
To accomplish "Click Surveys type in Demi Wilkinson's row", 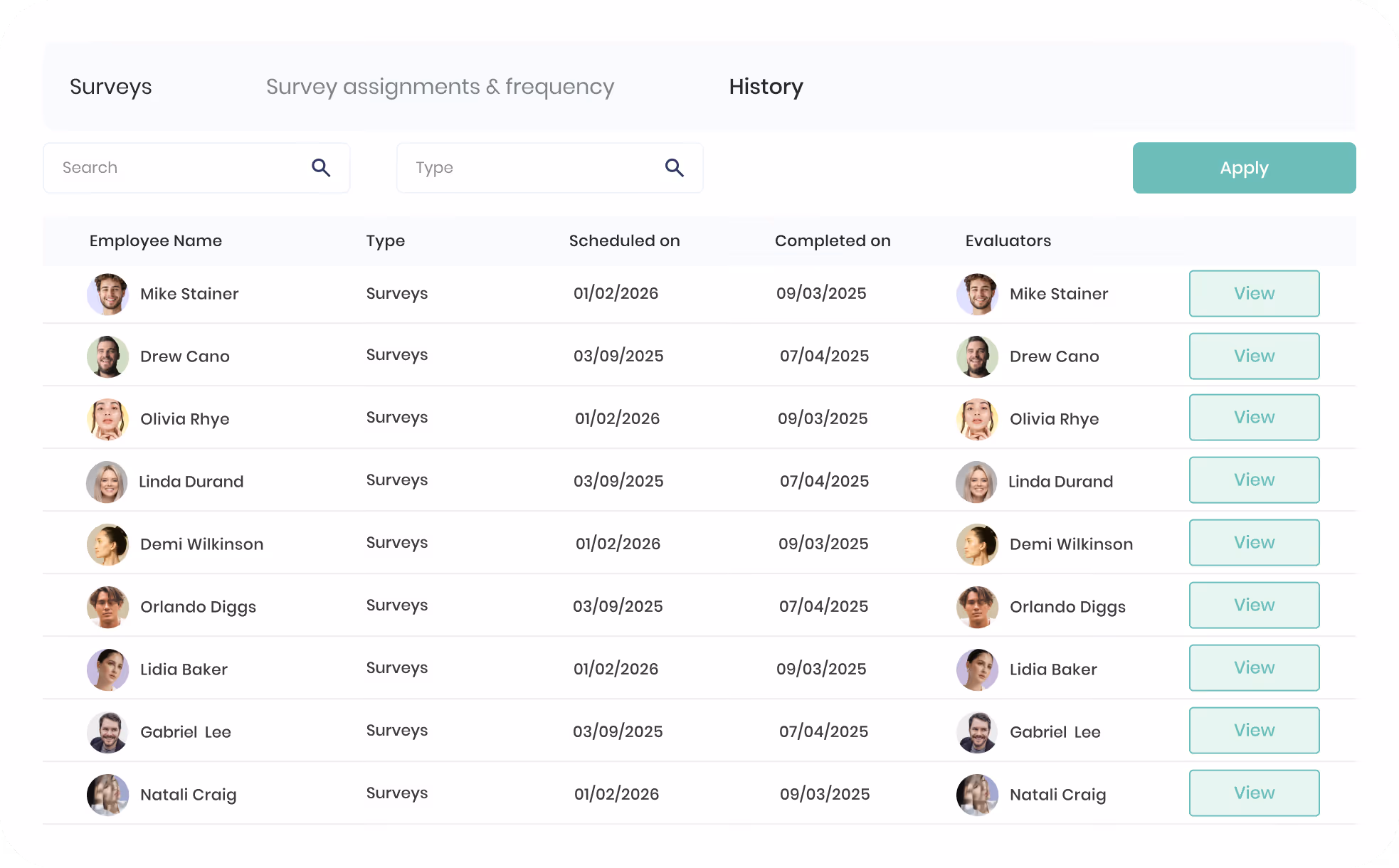I will click(x=397, y=543).
